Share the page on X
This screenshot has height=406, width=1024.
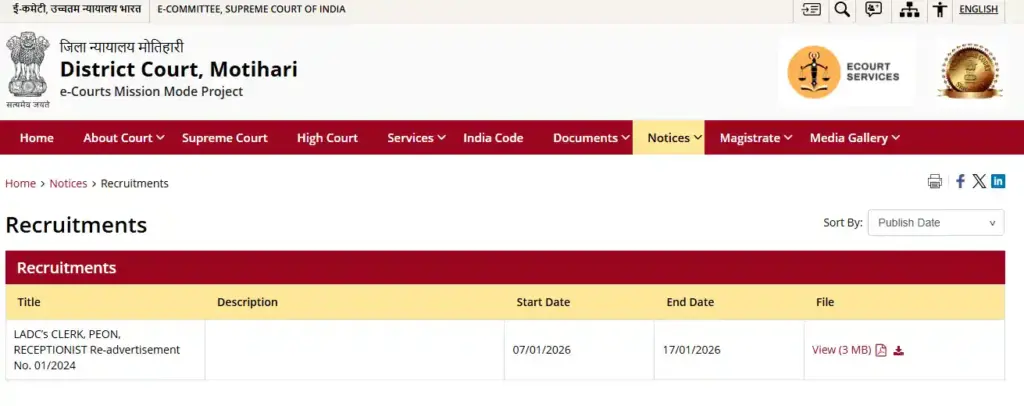(x=979, y=181)
